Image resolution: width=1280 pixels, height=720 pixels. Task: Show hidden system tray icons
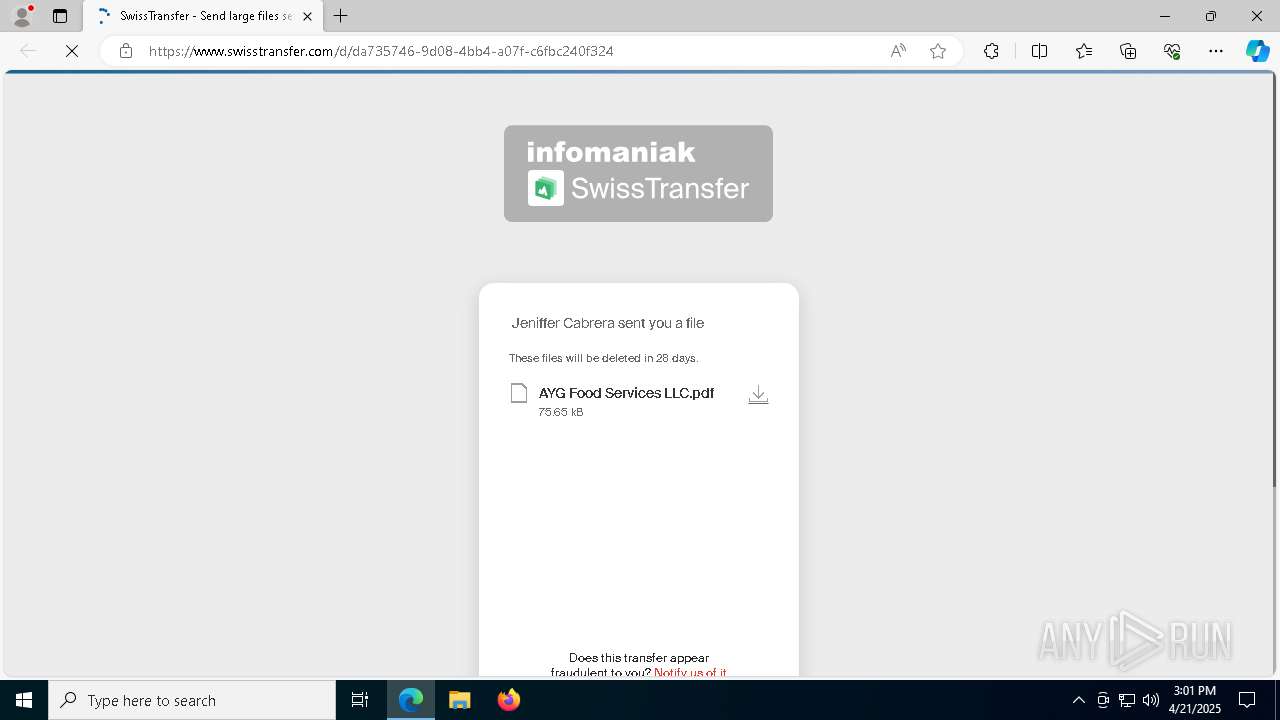point(1078,700)
